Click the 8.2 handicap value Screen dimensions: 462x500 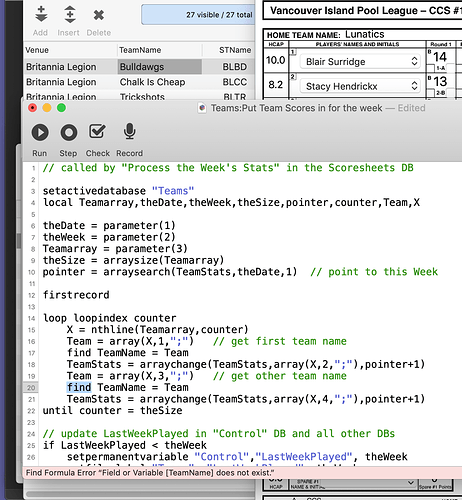276,85
